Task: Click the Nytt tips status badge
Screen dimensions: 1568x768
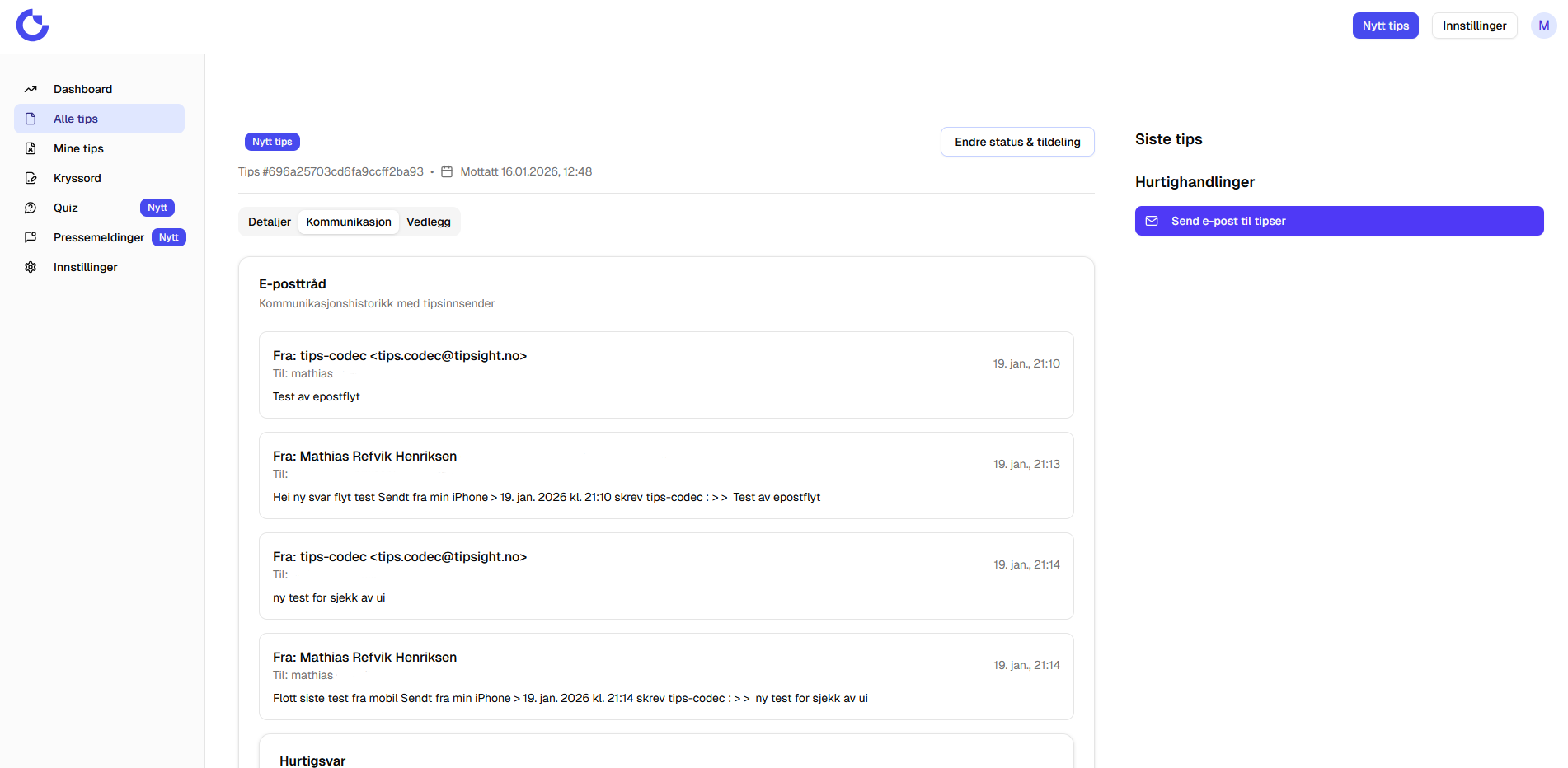Action: click(x=272, y=142)
